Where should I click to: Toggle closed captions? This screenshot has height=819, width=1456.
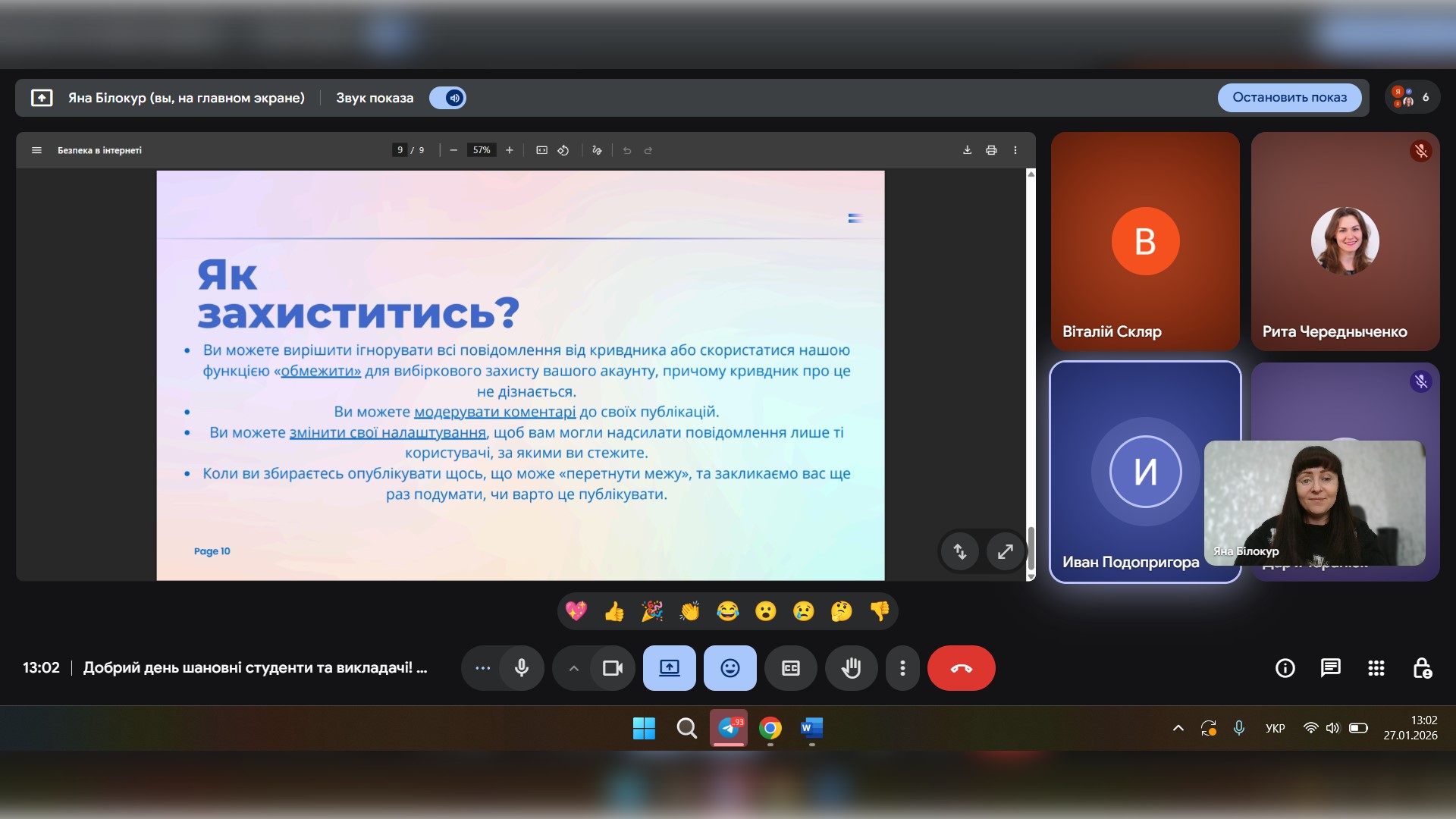point(790,668)
